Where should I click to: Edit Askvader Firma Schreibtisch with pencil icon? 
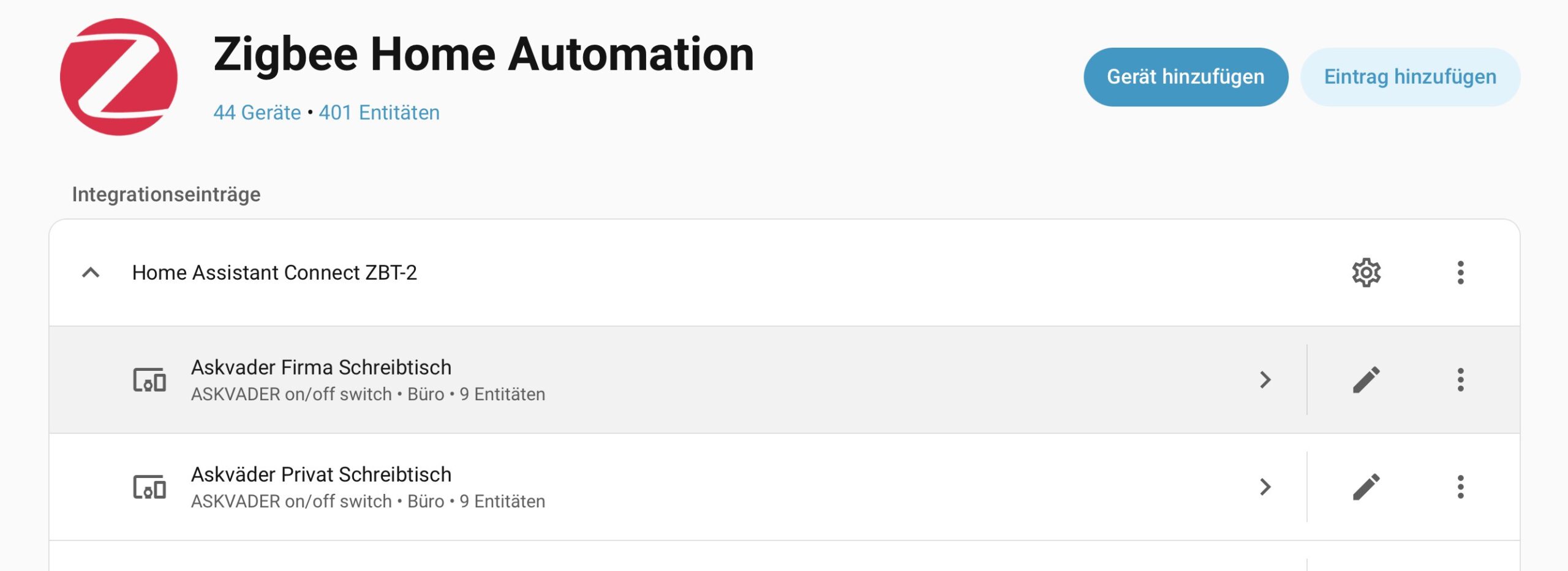tap(1366, 380)
